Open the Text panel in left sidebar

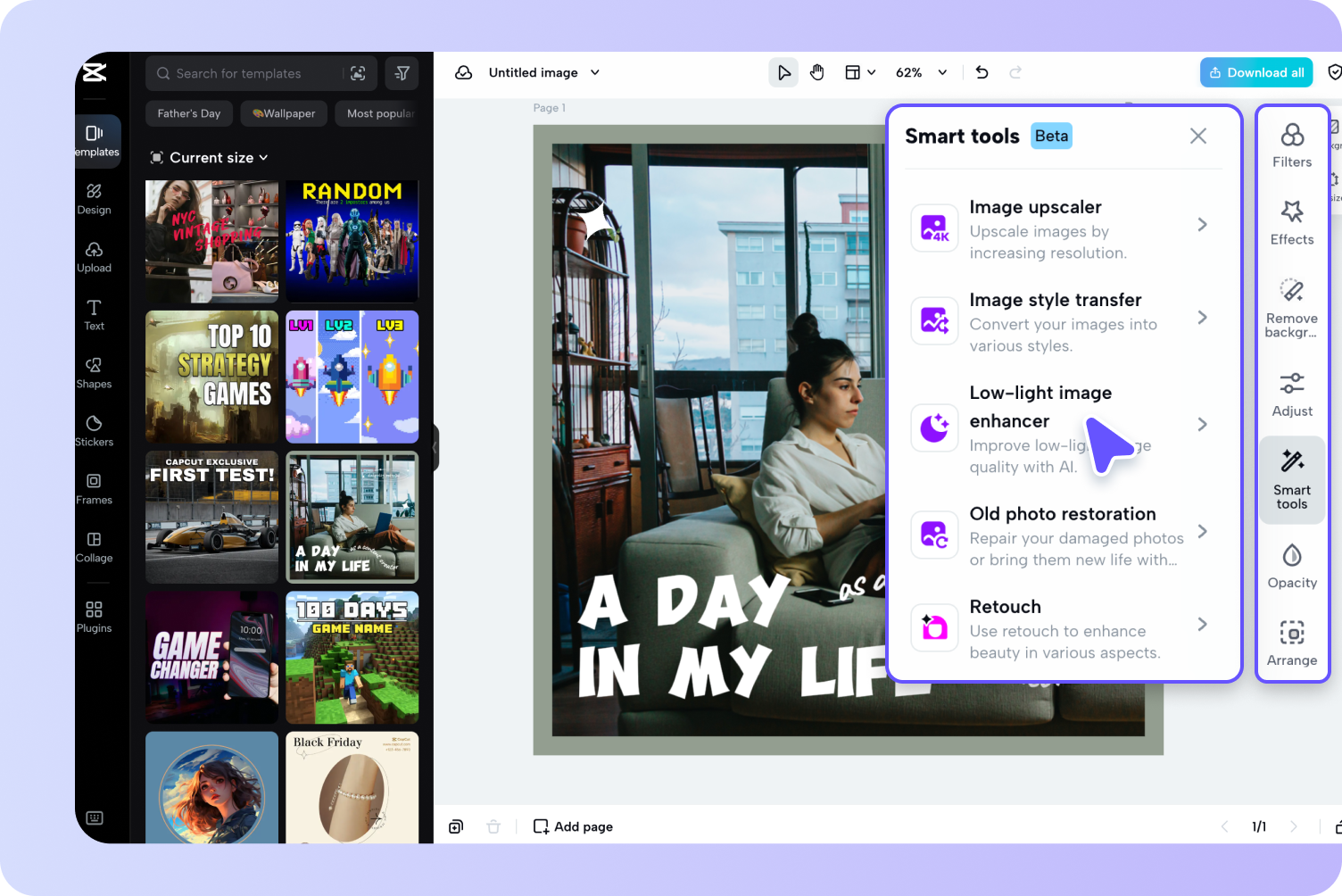pyautogui.click(x=94, y=317)
